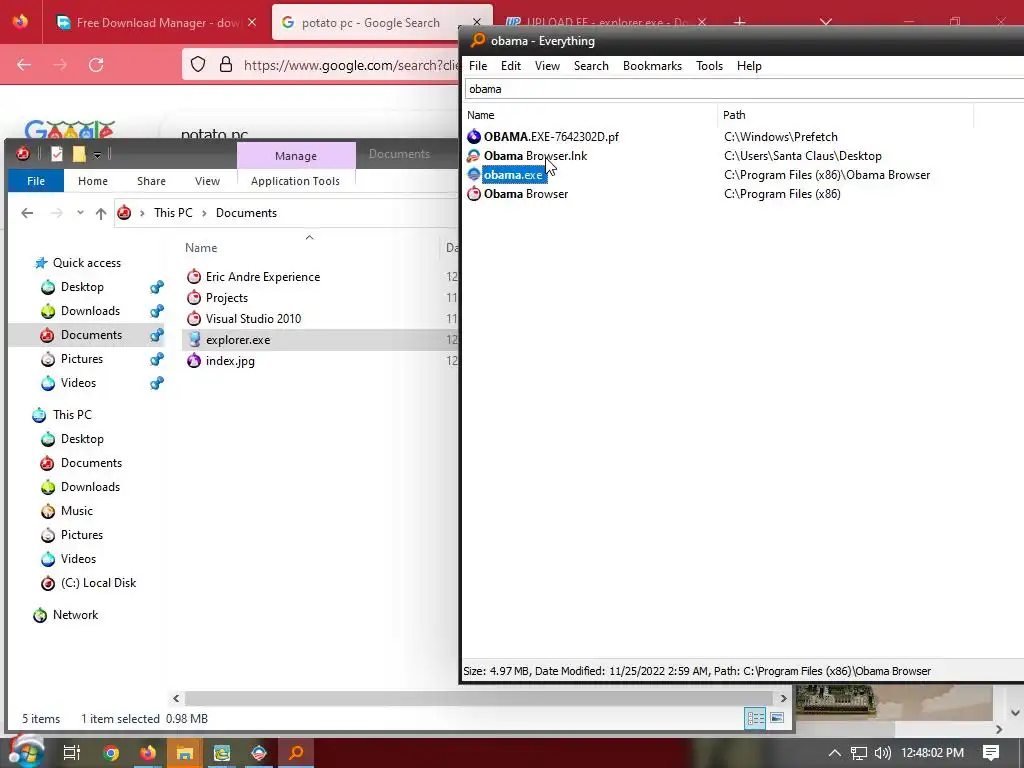Click the Obama Browser folder icon in results
Screen dimensions: 1024x768
coord(474,194)
